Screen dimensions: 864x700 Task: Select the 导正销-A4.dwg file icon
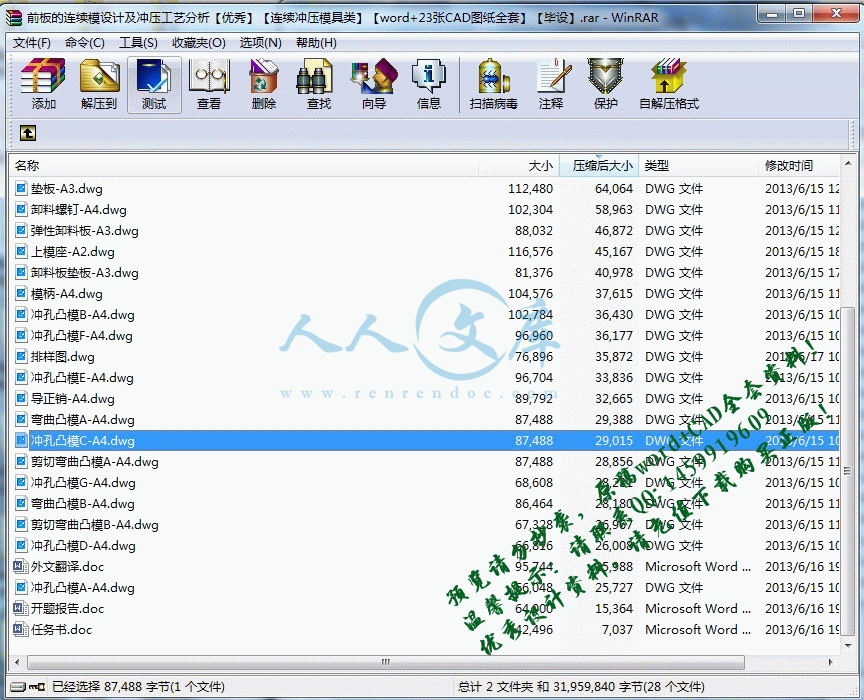coord(21,398)
